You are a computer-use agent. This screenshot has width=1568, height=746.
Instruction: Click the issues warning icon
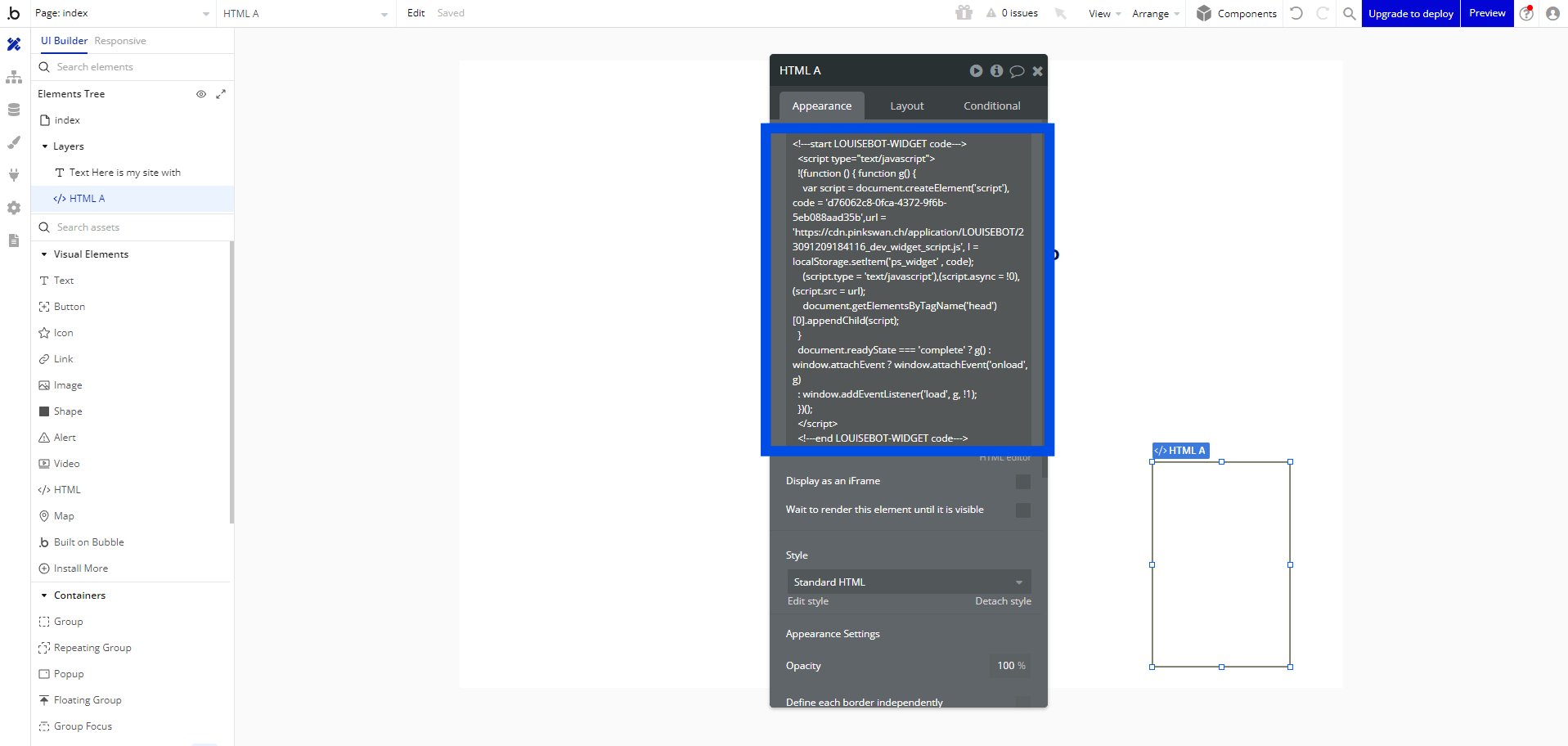pos(991,13)
